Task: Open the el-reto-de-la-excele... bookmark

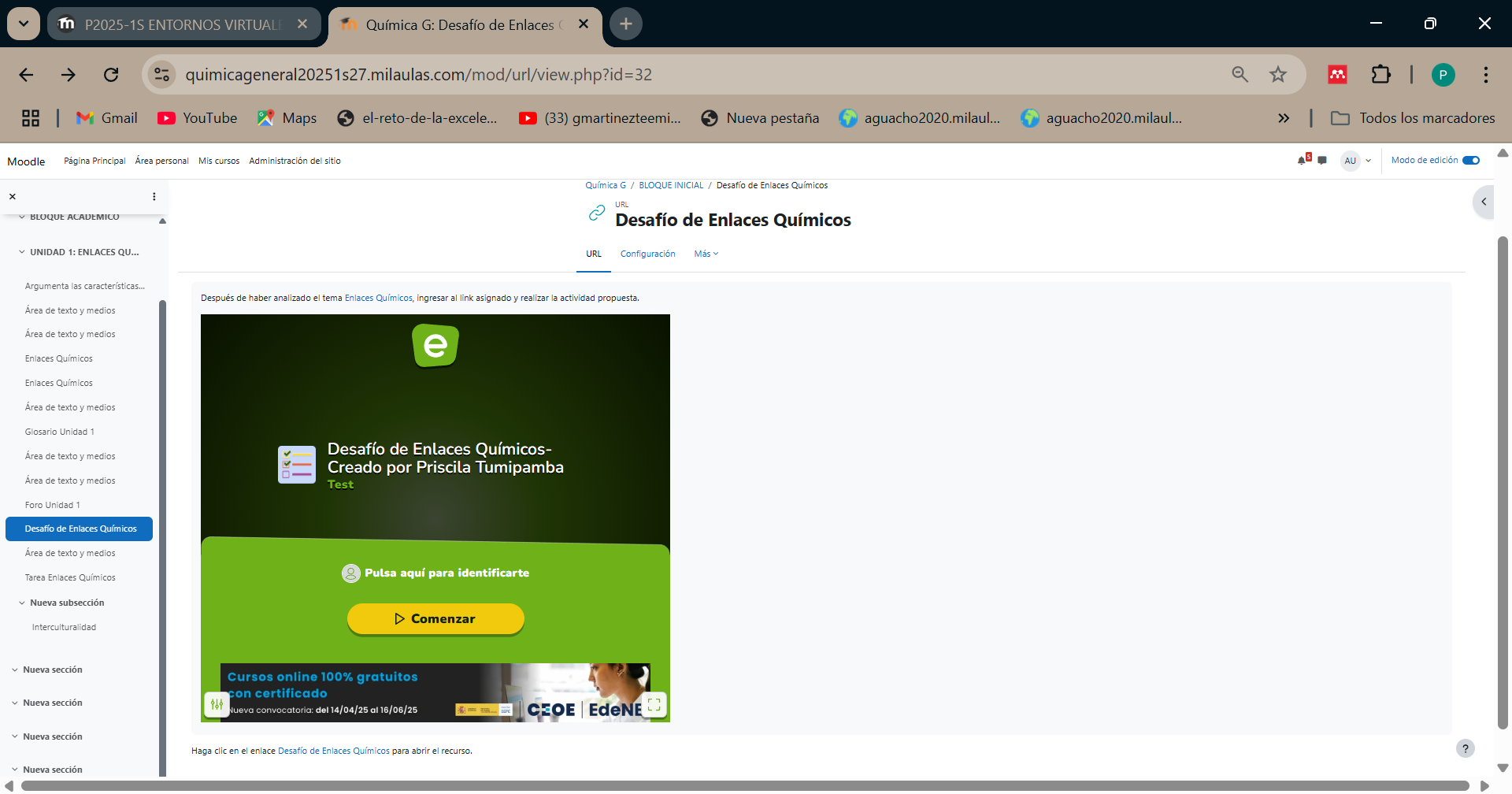Action: (x=417, y=118)
